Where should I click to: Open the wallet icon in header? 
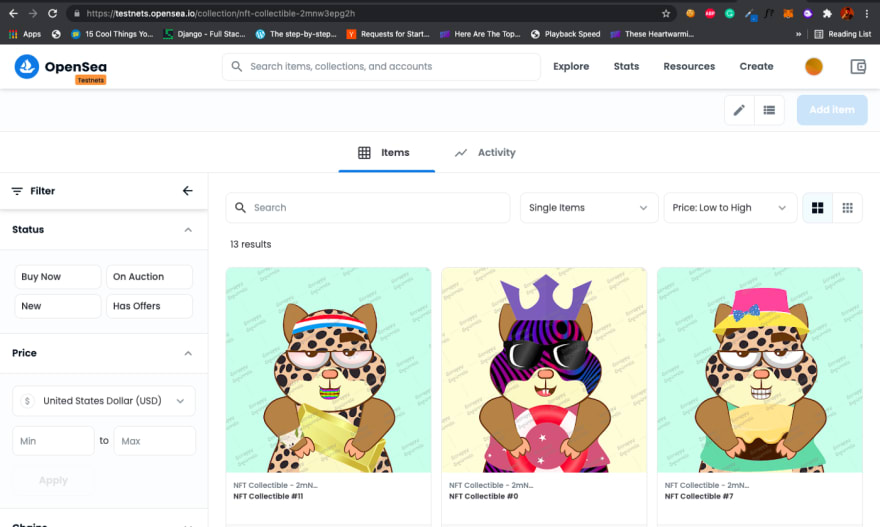click(x=858, y=66)
